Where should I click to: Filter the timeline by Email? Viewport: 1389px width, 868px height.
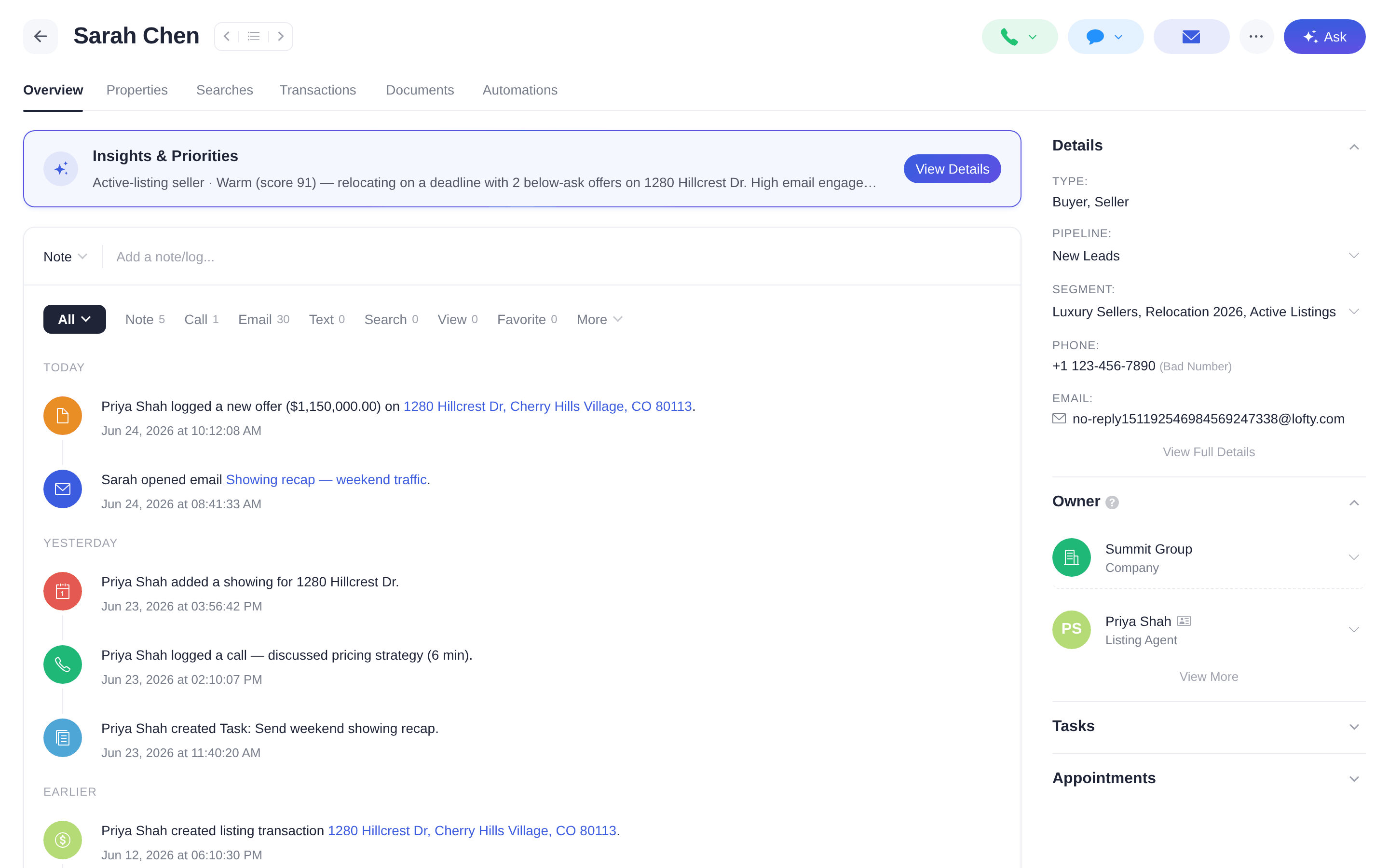click(263, 319)
